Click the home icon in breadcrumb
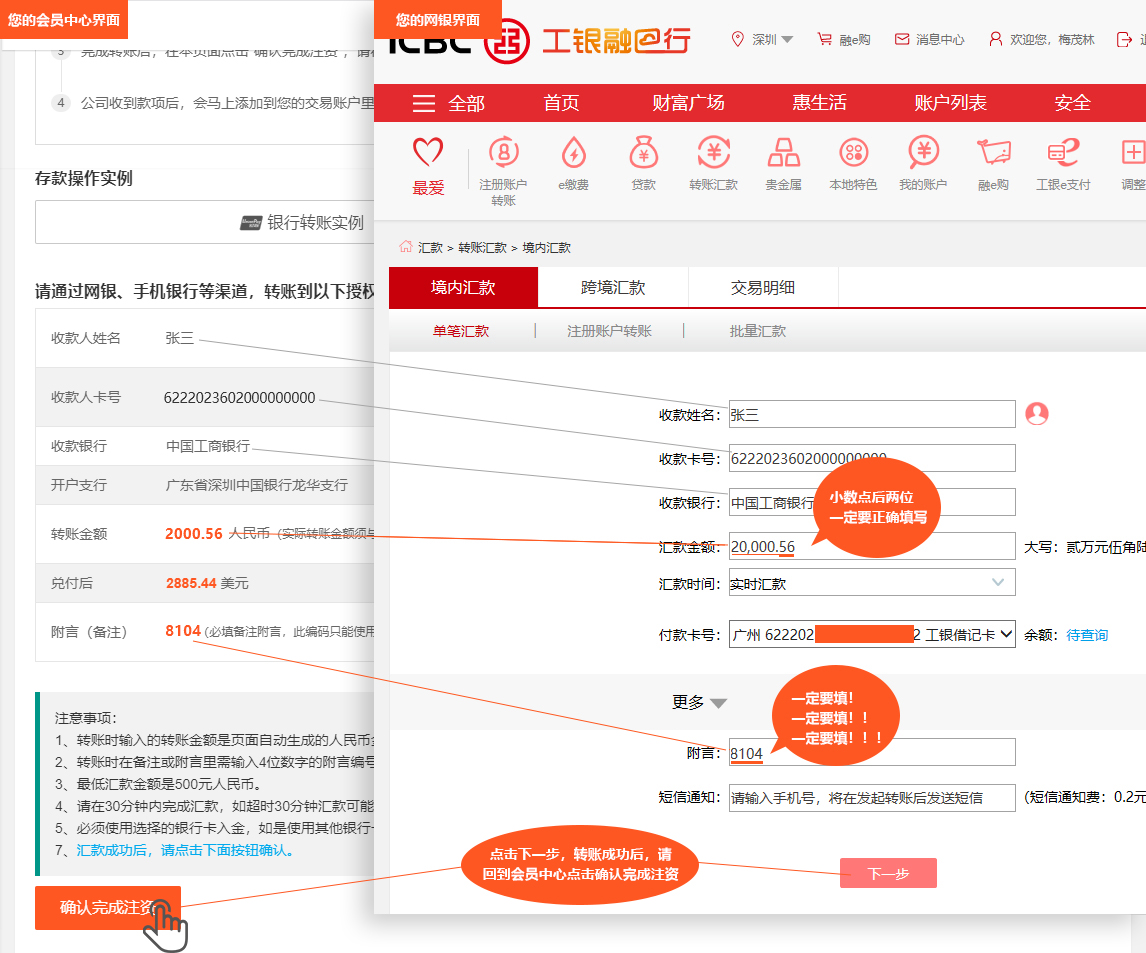This screenshot has height=953, width=1146. pos(406,247)
